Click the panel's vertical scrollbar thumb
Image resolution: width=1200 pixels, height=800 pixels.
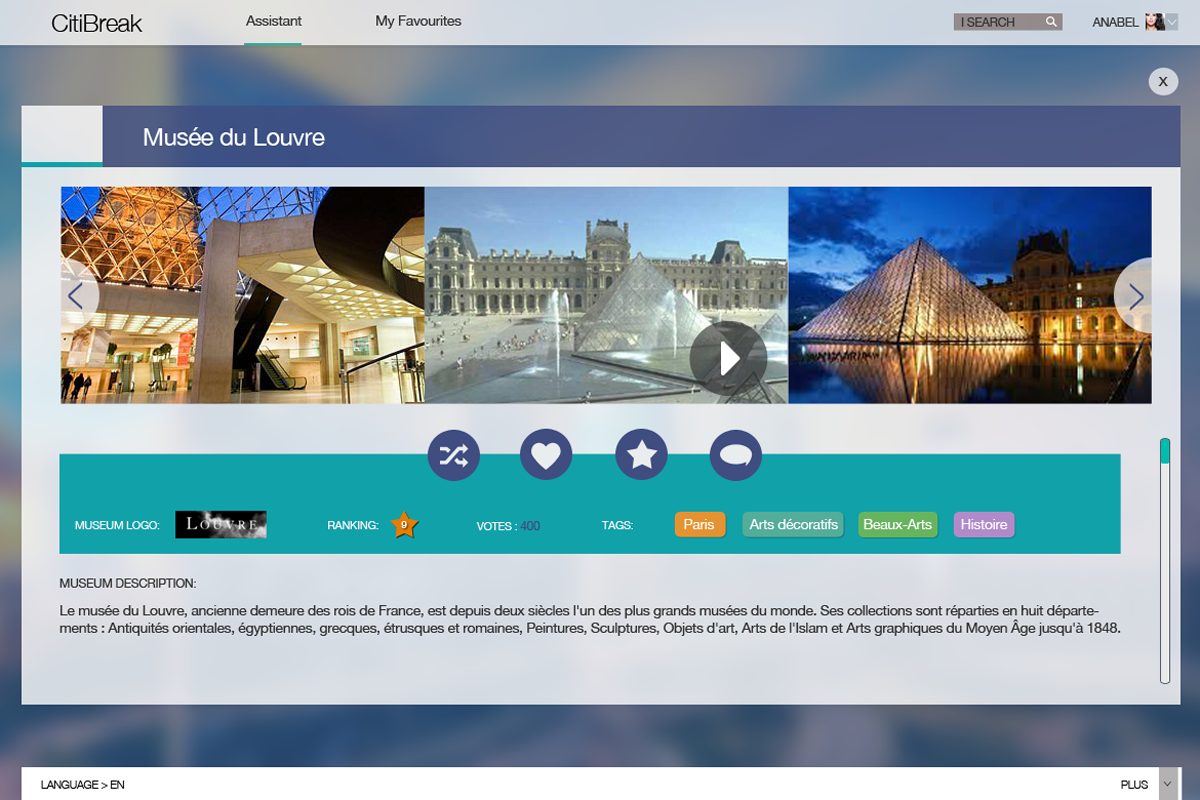pos(1165,451)
